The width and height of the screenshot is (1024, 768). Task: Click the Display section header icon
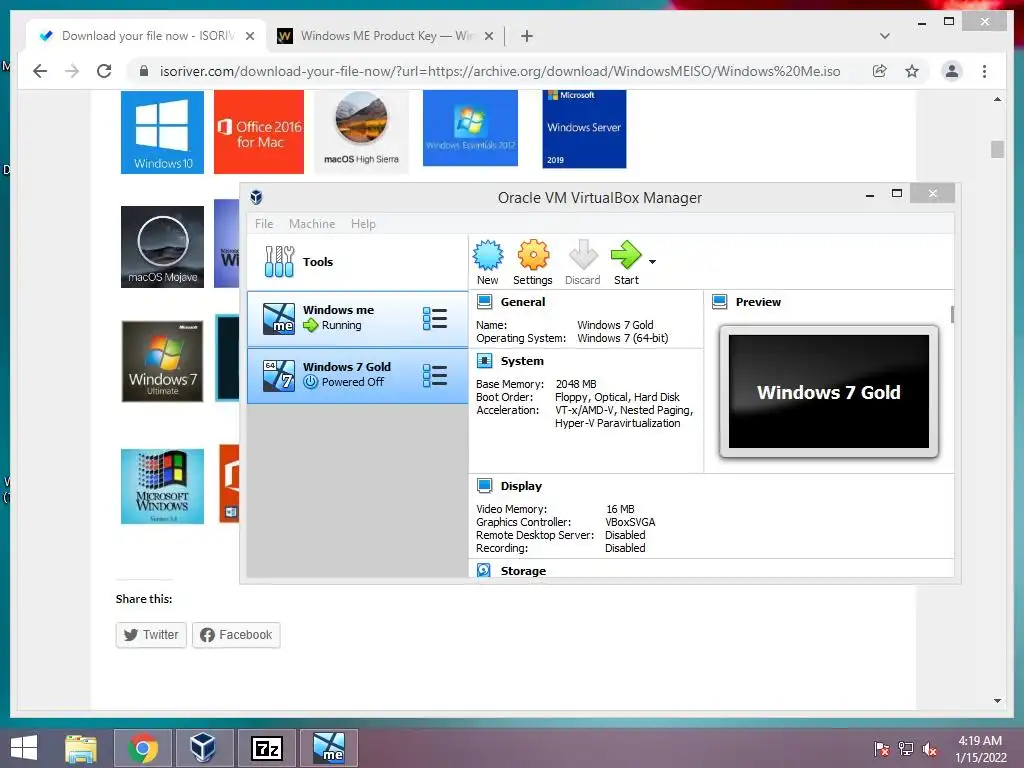(x=485, y=486)
